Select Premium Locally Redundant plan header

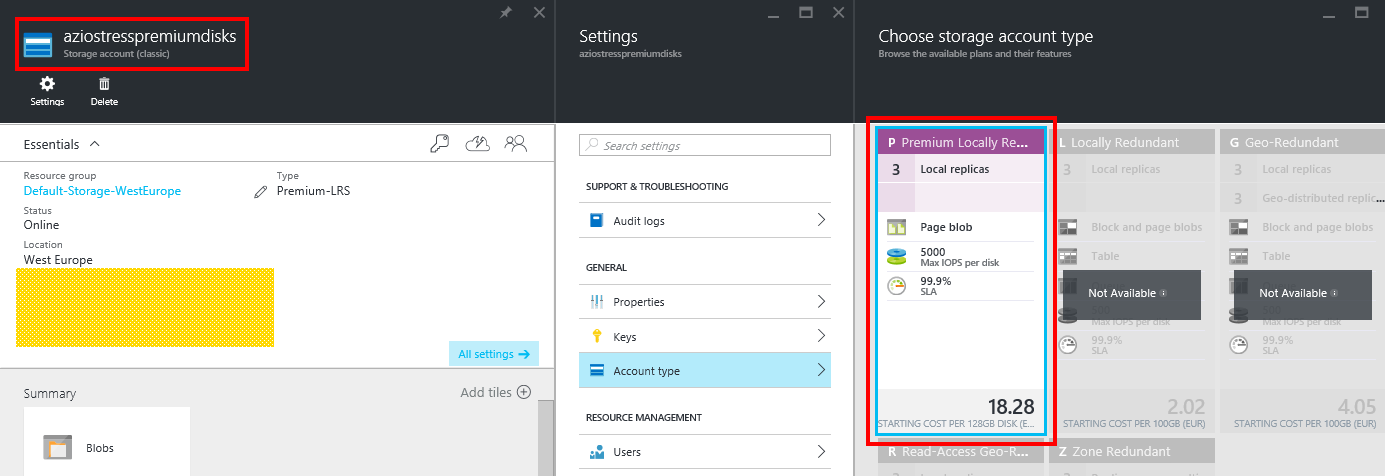(960, 143)
